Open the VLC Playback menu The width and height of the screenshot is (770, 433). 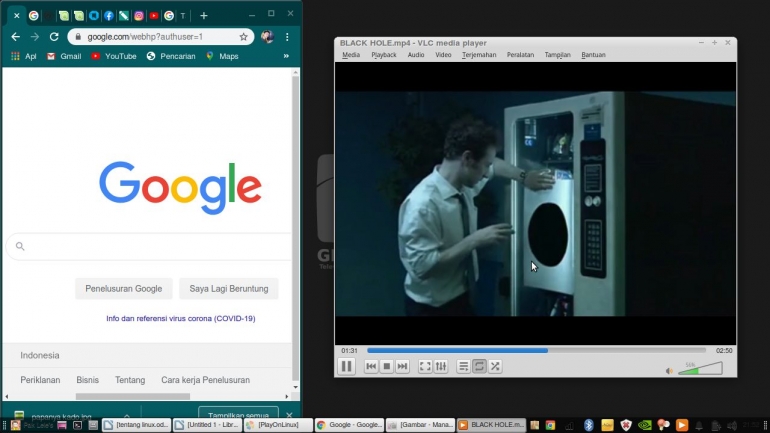(x=384, y=55)
